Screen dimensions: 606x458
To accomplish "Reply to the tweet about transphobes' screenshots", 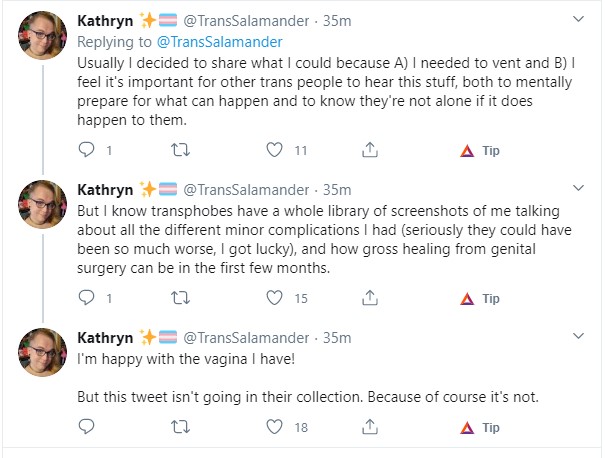I will [x=86, y=298].
